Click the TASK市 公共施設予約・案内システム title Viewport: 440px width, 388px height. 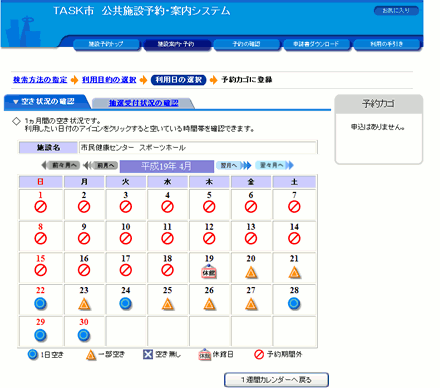142,11
